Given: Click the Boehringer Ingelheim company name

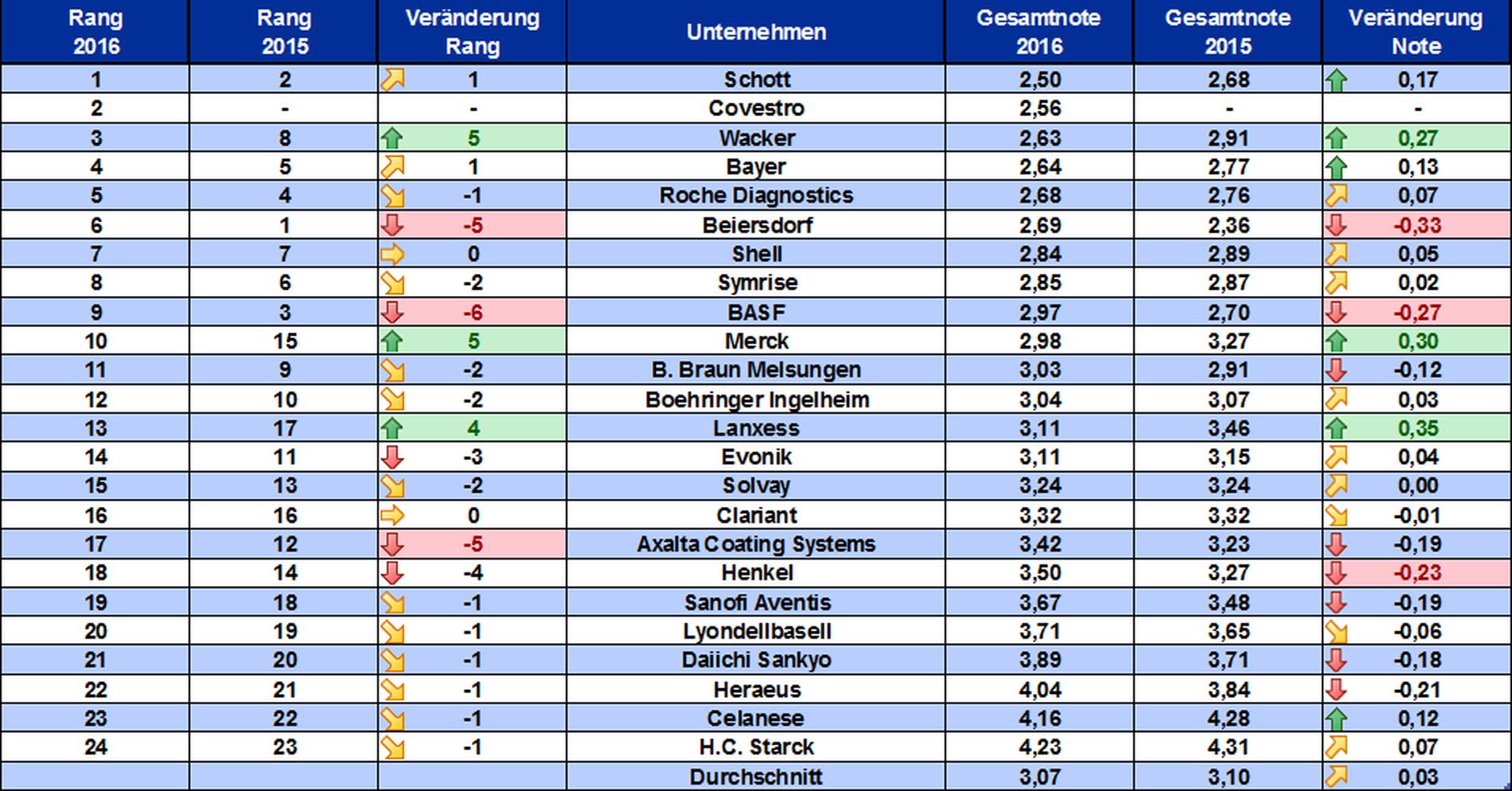Looking at the screenshot, I should tap(757, 399).
